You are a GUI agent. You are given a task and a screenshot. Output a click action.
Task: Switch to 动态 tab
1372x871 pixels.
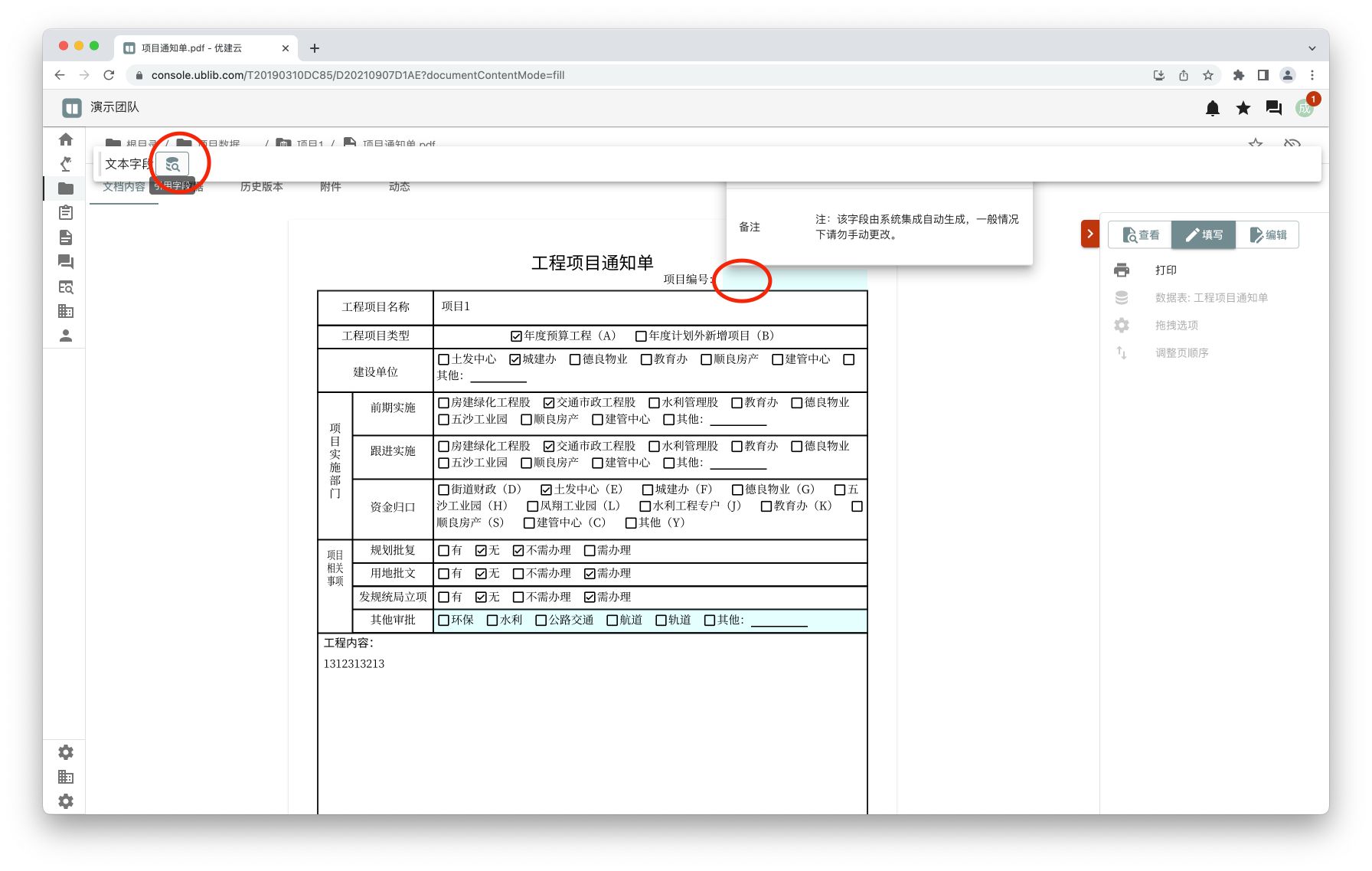[400, 187]
